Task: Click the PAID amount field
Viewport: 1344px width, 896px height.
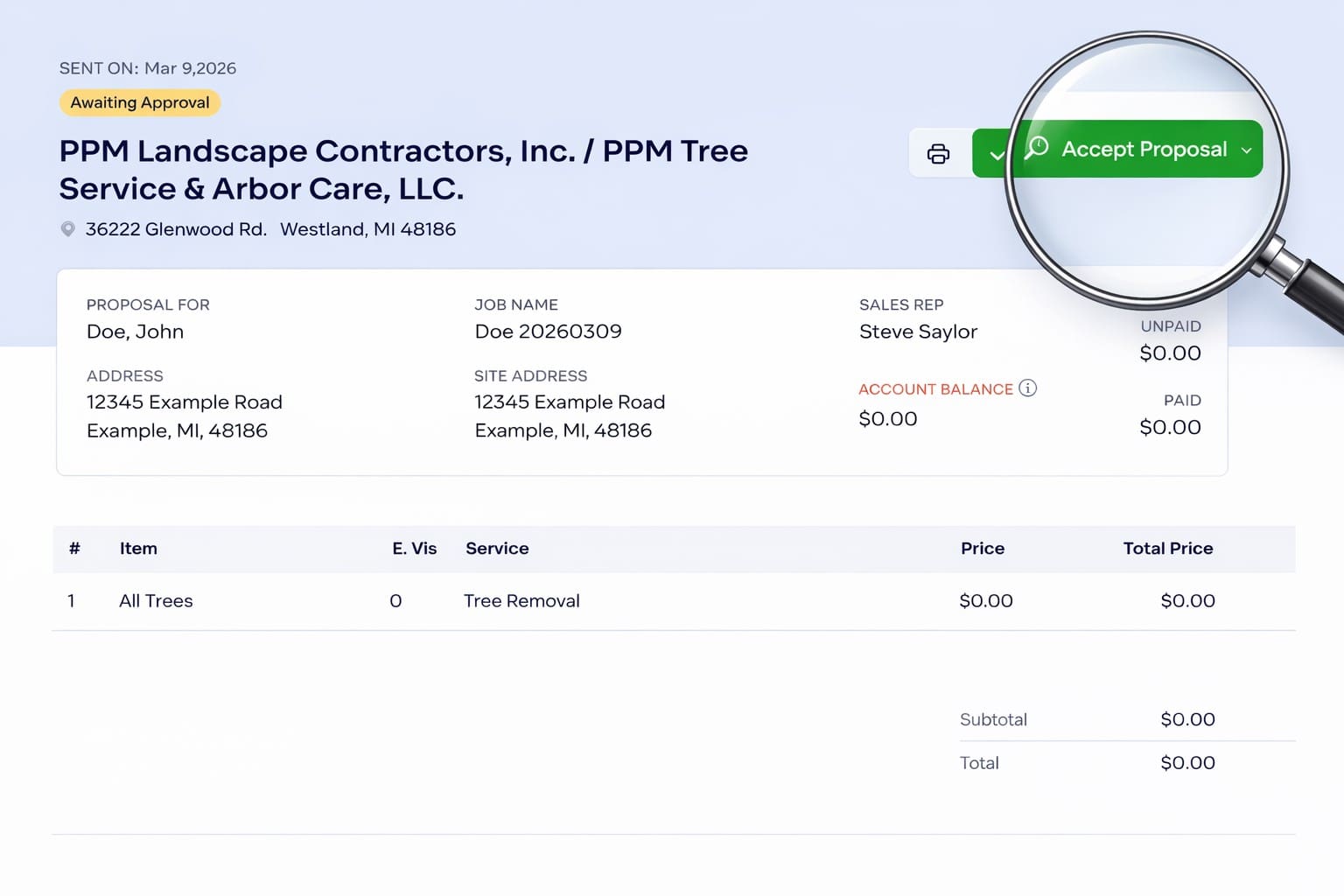Action: [1170, 428]
